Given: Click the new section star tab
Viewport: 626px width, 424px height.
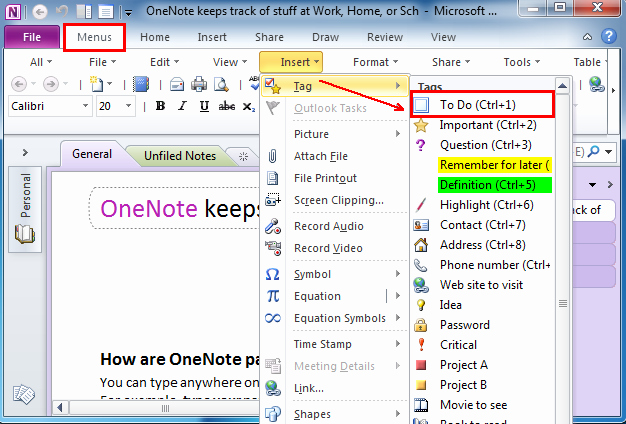Looking at the screenshot, I should [243, 157].
